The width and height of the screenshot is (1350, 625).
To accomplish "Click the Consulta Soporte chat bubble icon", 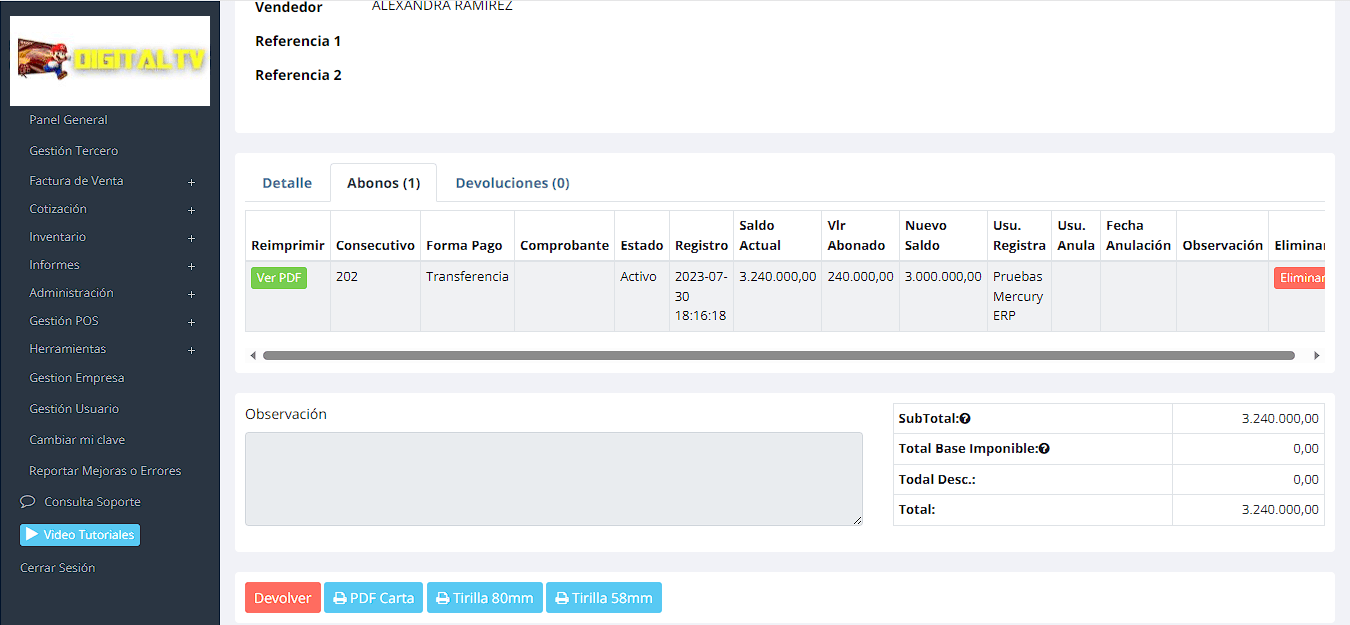I will pyautogui.click(x=28, y=502).
